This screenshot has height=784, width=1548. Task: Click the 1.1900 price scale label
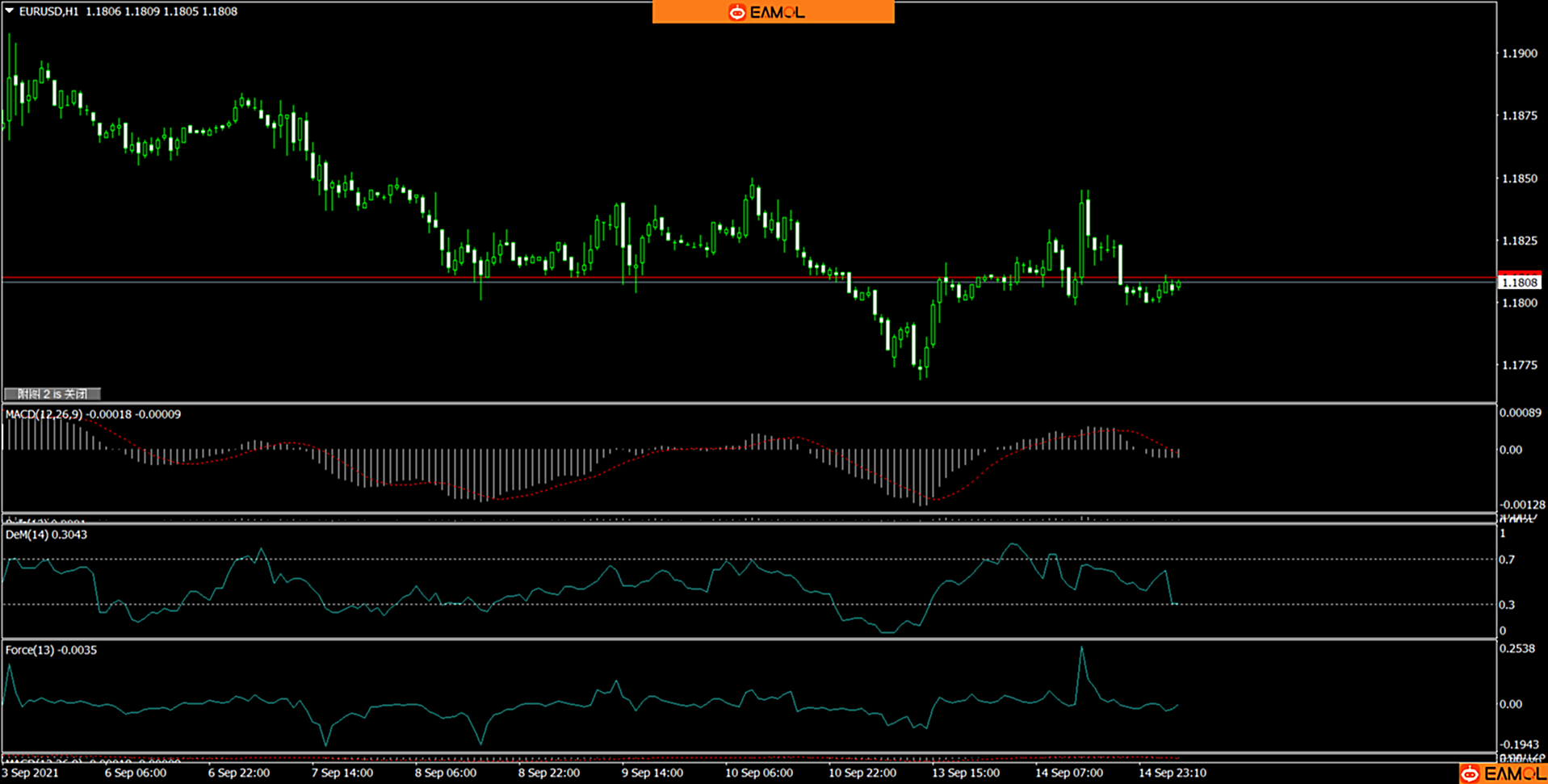pyautogui.click(x=1519, y=53)
